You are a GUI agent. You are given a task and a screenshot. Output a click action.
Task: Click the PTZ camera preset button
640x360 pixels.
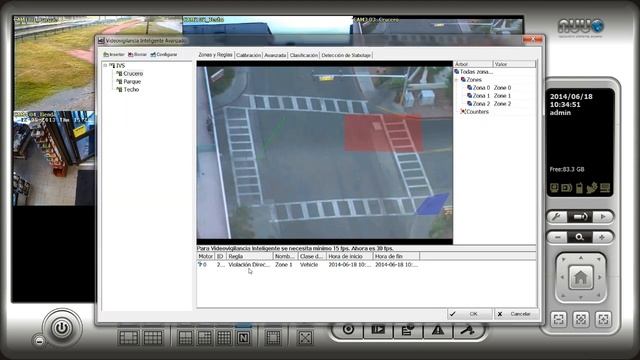(580, 217)
